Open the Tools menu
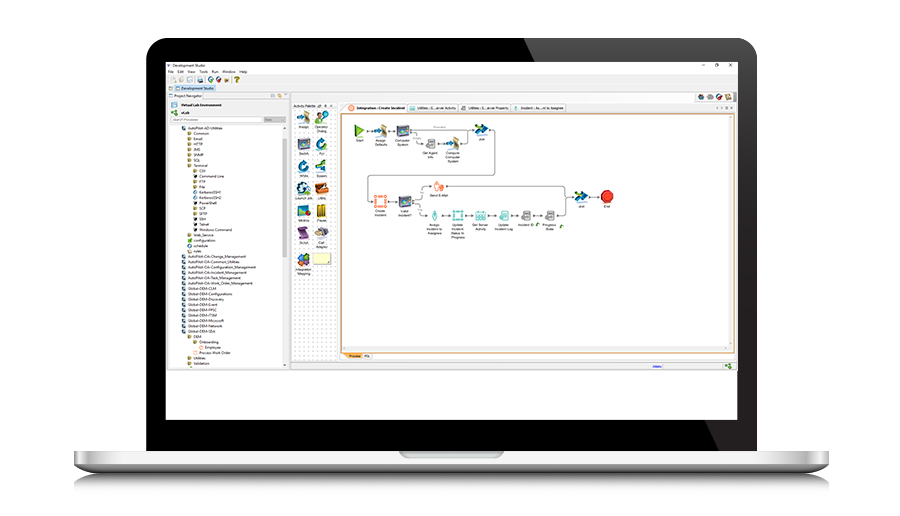This screenshot has width=900, height=516. point(203,72)
